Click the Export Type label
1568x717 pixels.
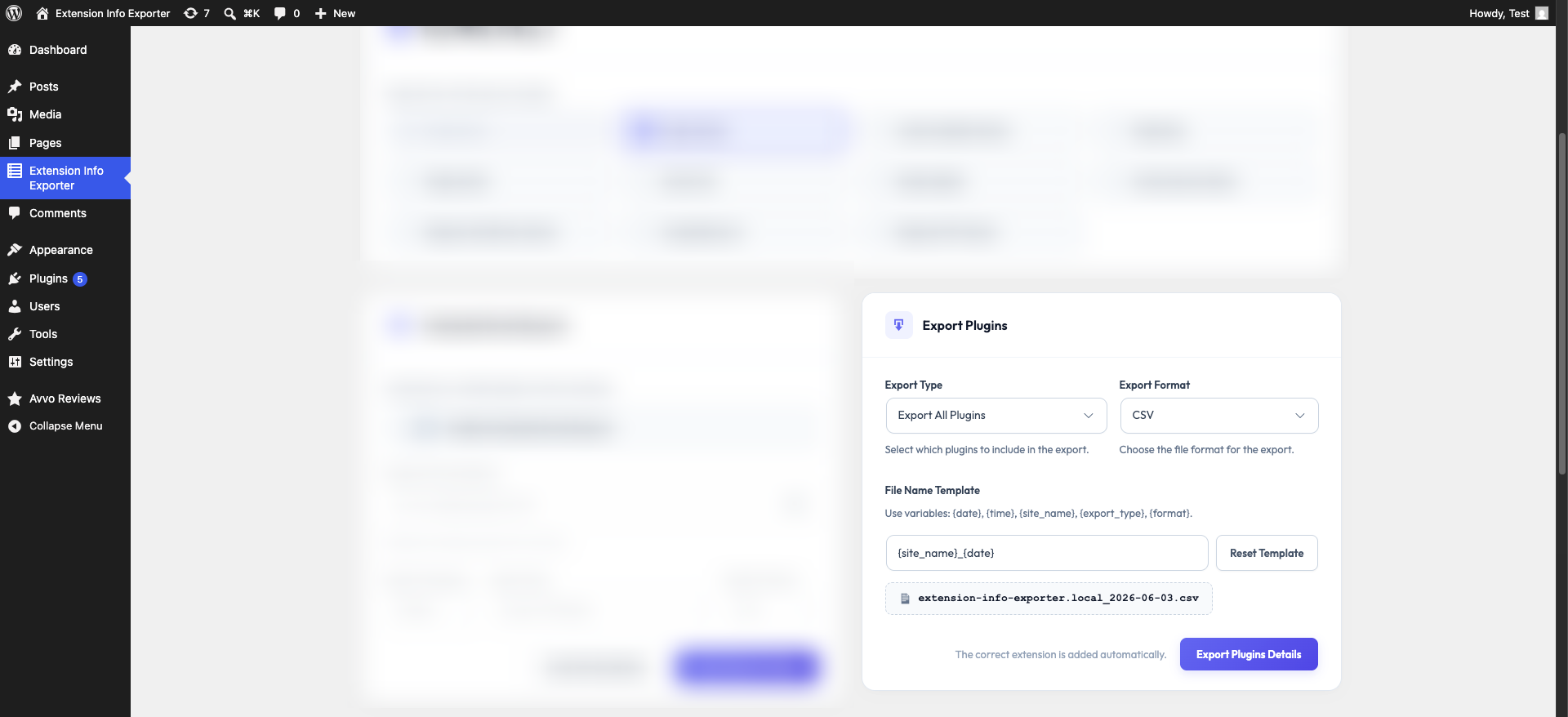point(913,385)
